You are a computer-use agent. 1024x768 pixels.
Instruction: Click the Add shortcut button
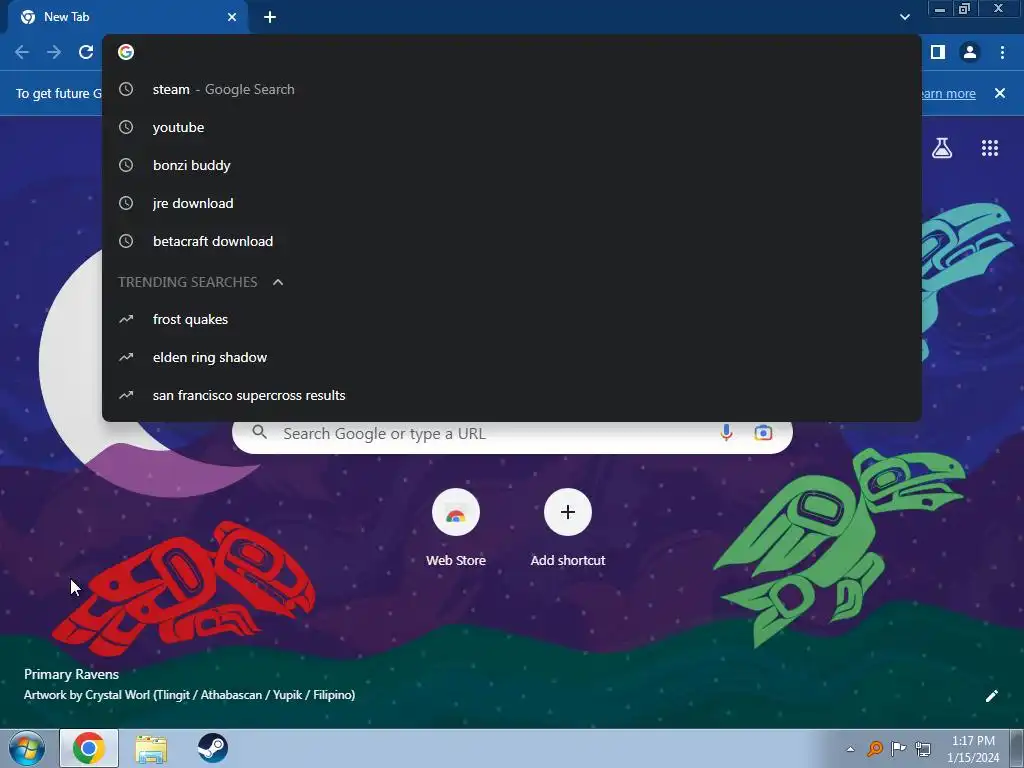coord(568,527)
